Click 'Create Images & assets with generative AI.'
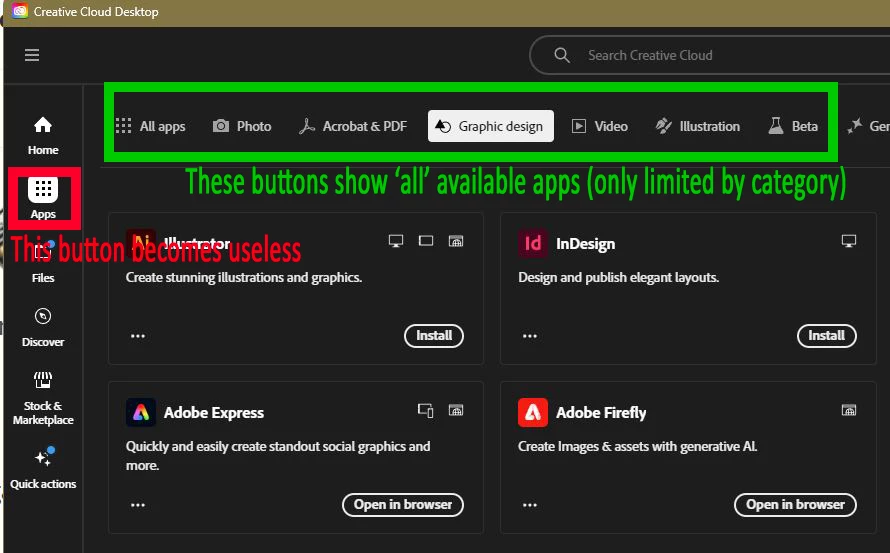 click(x=637, y=447)
